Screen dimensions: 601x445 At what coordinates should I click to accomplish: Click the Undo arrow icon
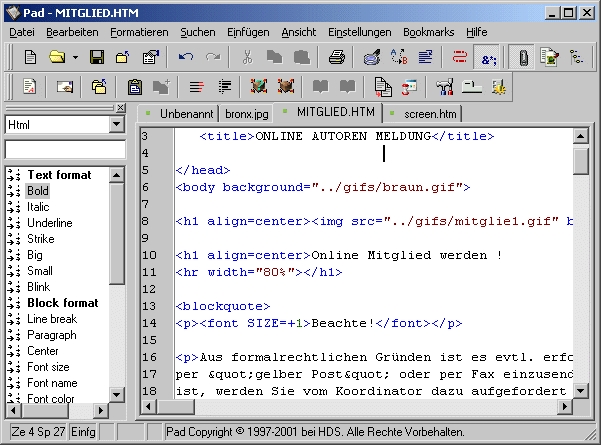pos(186,58)
